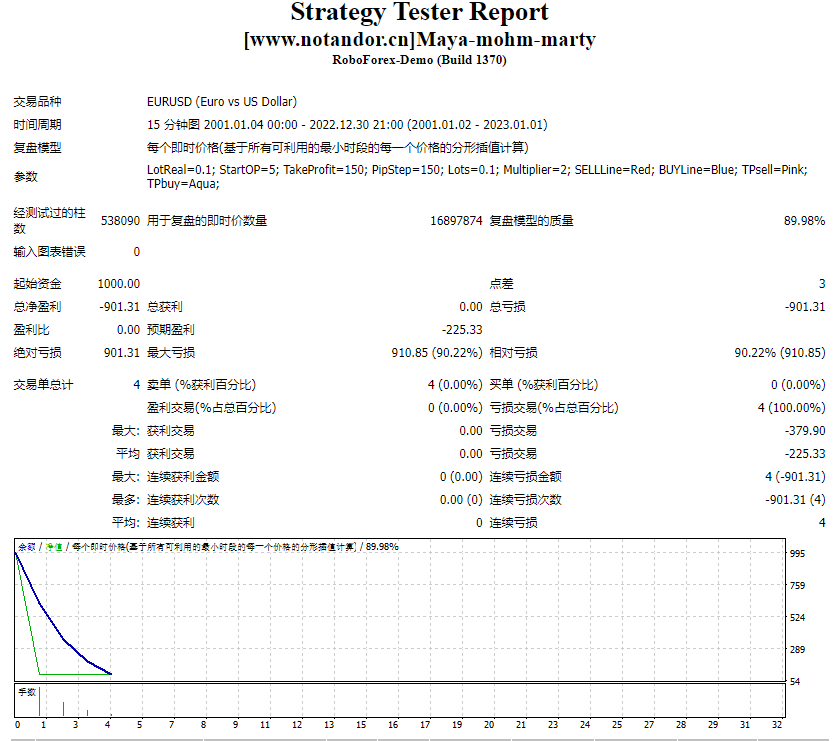
Task: Click the 起始资金 label
Action: point(37,284)
